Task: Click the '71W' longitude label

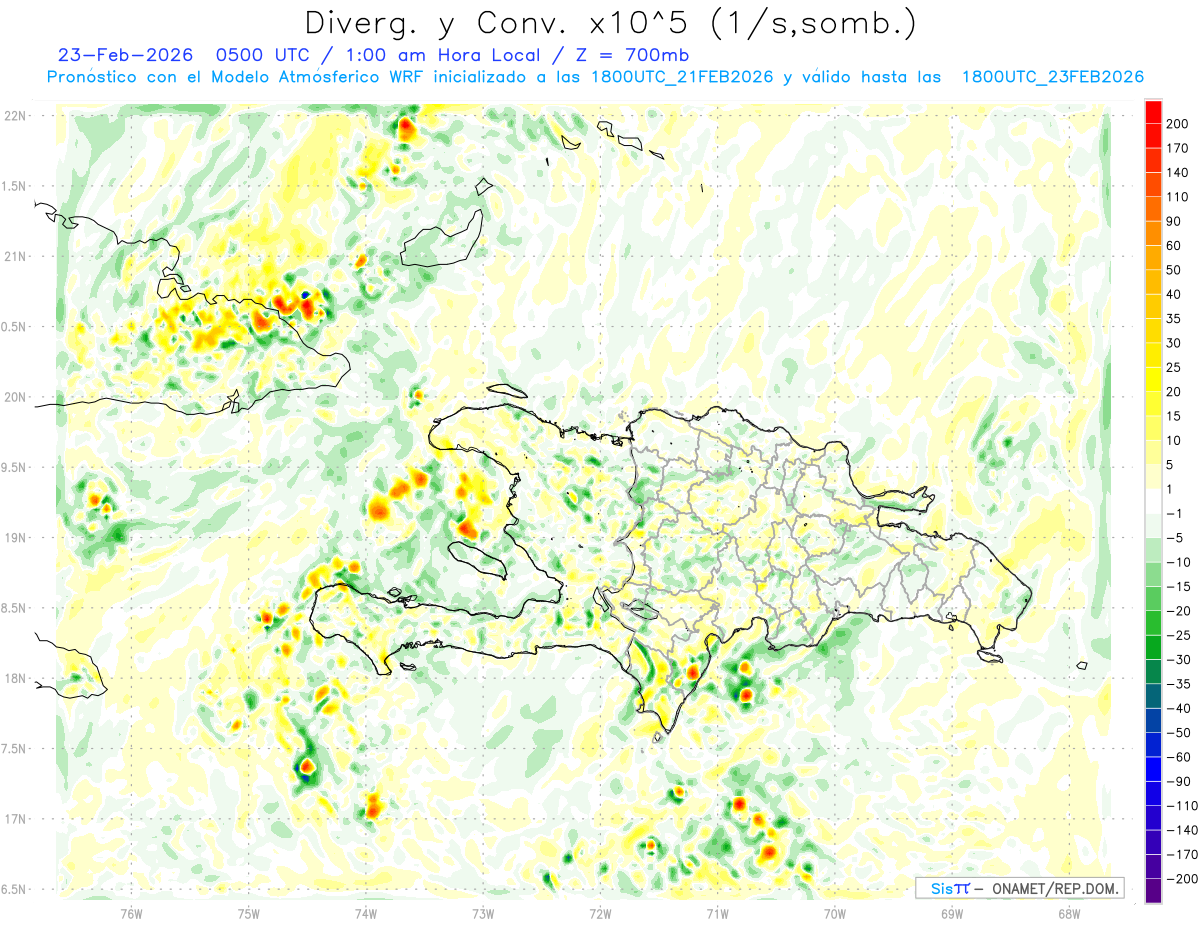Action: pyautogui.click(x=717, y=913)
